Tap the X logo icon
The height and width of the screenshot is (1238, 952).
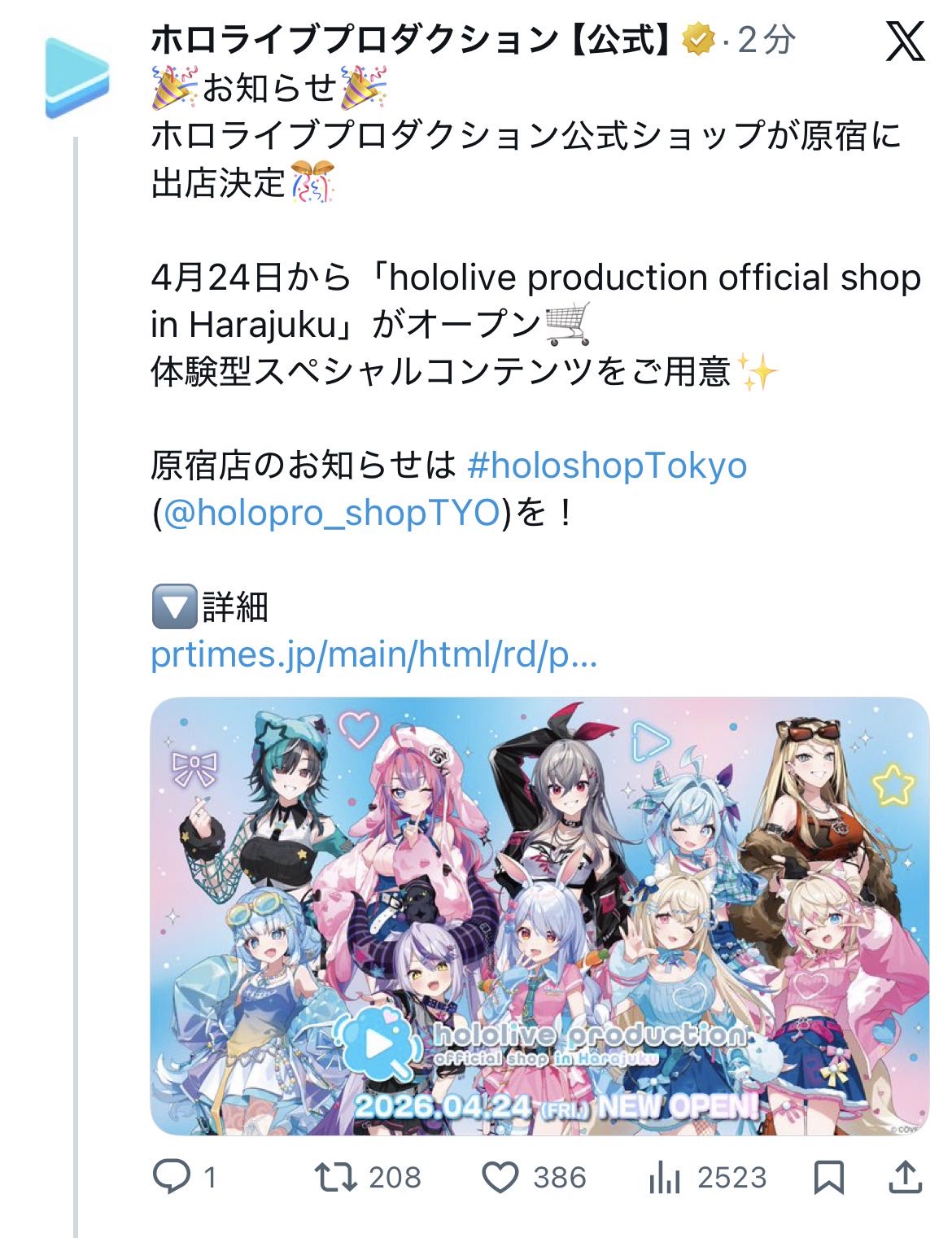(905, 41)
